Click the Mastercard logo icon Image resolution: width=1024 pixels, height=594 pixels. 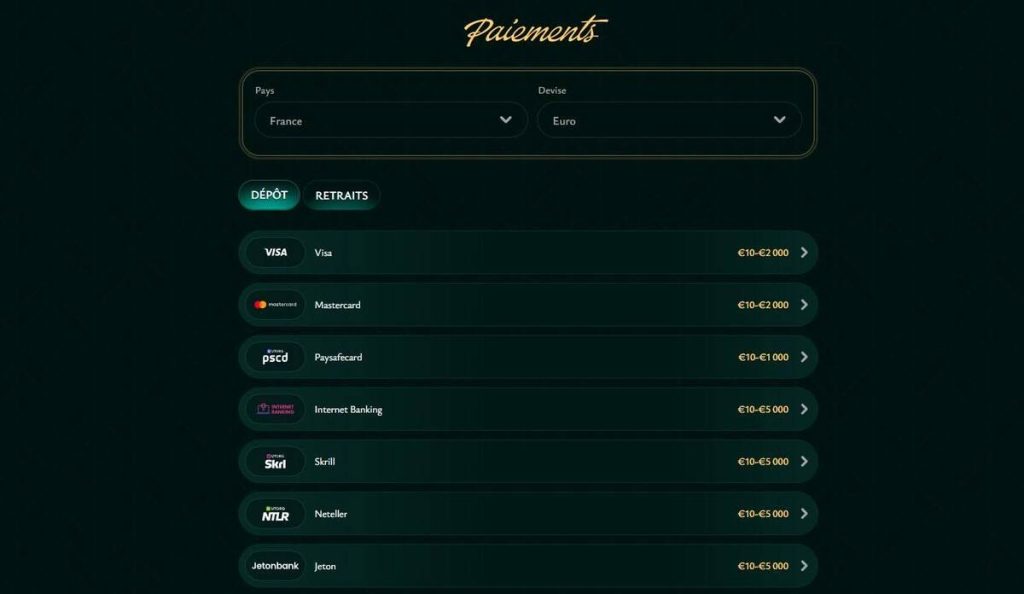[x=275, y=305]
